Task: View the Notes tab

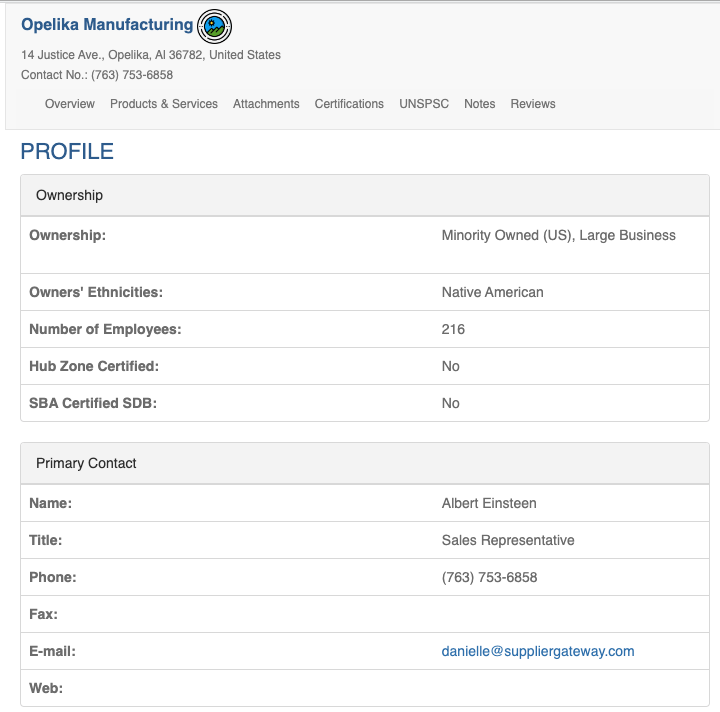Action: pos(480,104)
